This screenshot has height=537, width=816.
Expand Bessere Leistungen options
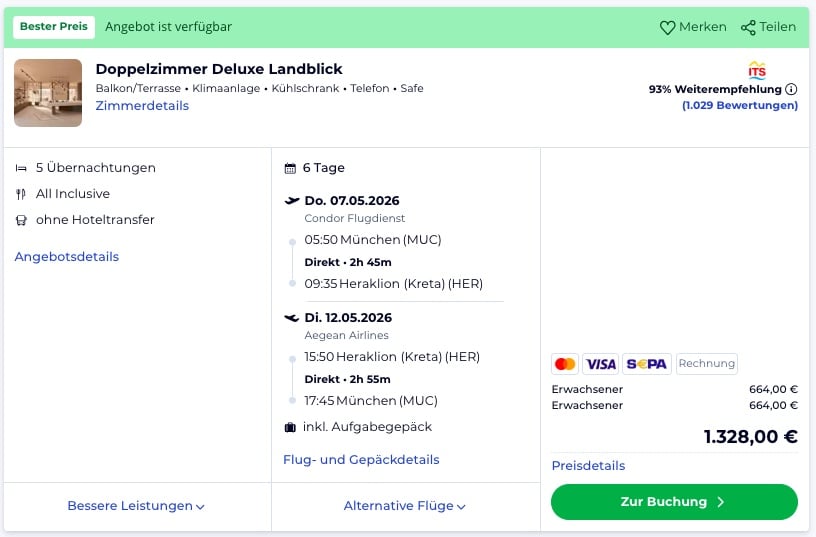click(x=136, y=506)
